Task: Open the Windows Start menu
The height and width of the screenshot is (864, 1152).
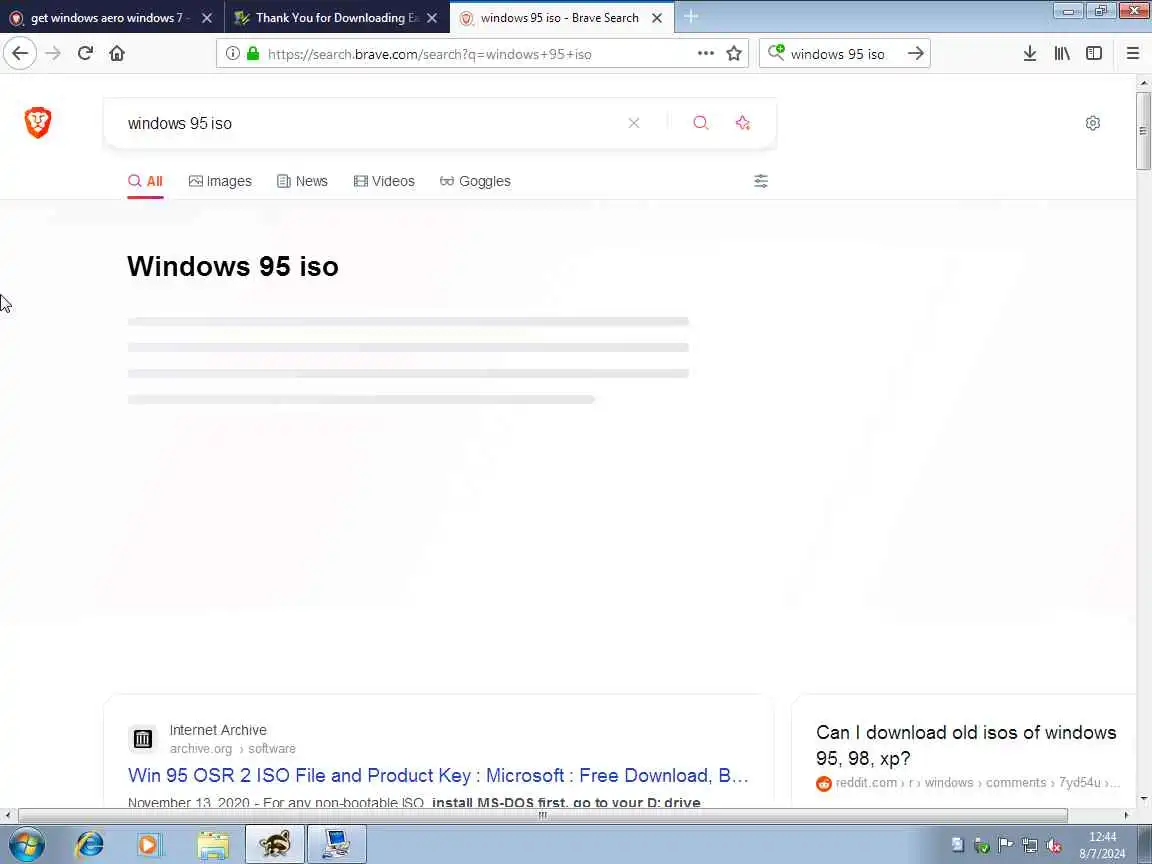Action: pos(26,844)
